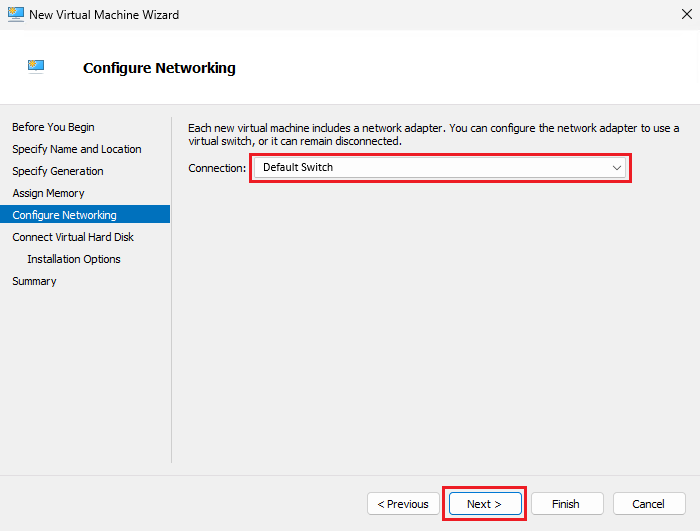Viewport: 700px width, 531px height.
Task: Open the Specify Name and Location step
Action: coord(77,149)
